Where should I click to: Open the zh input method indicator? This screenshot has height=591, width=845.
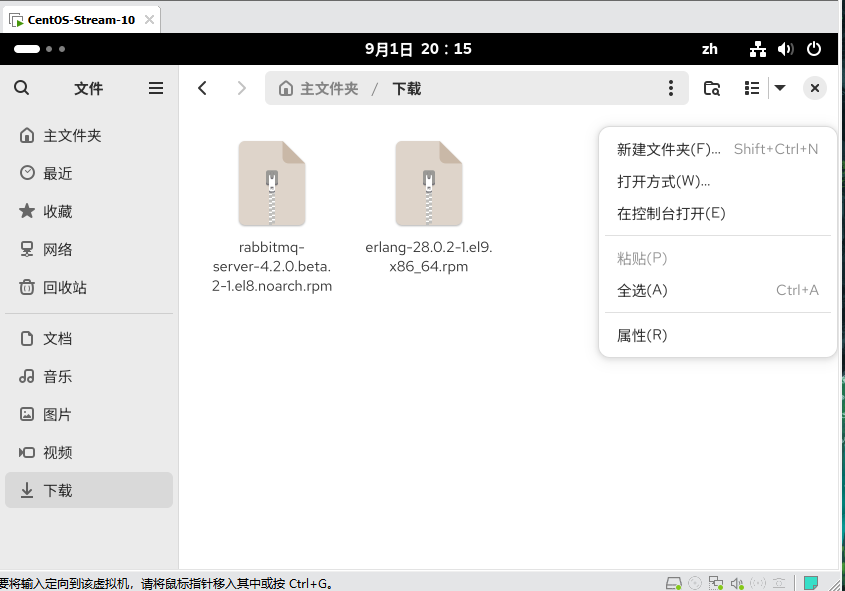[710, 49]
